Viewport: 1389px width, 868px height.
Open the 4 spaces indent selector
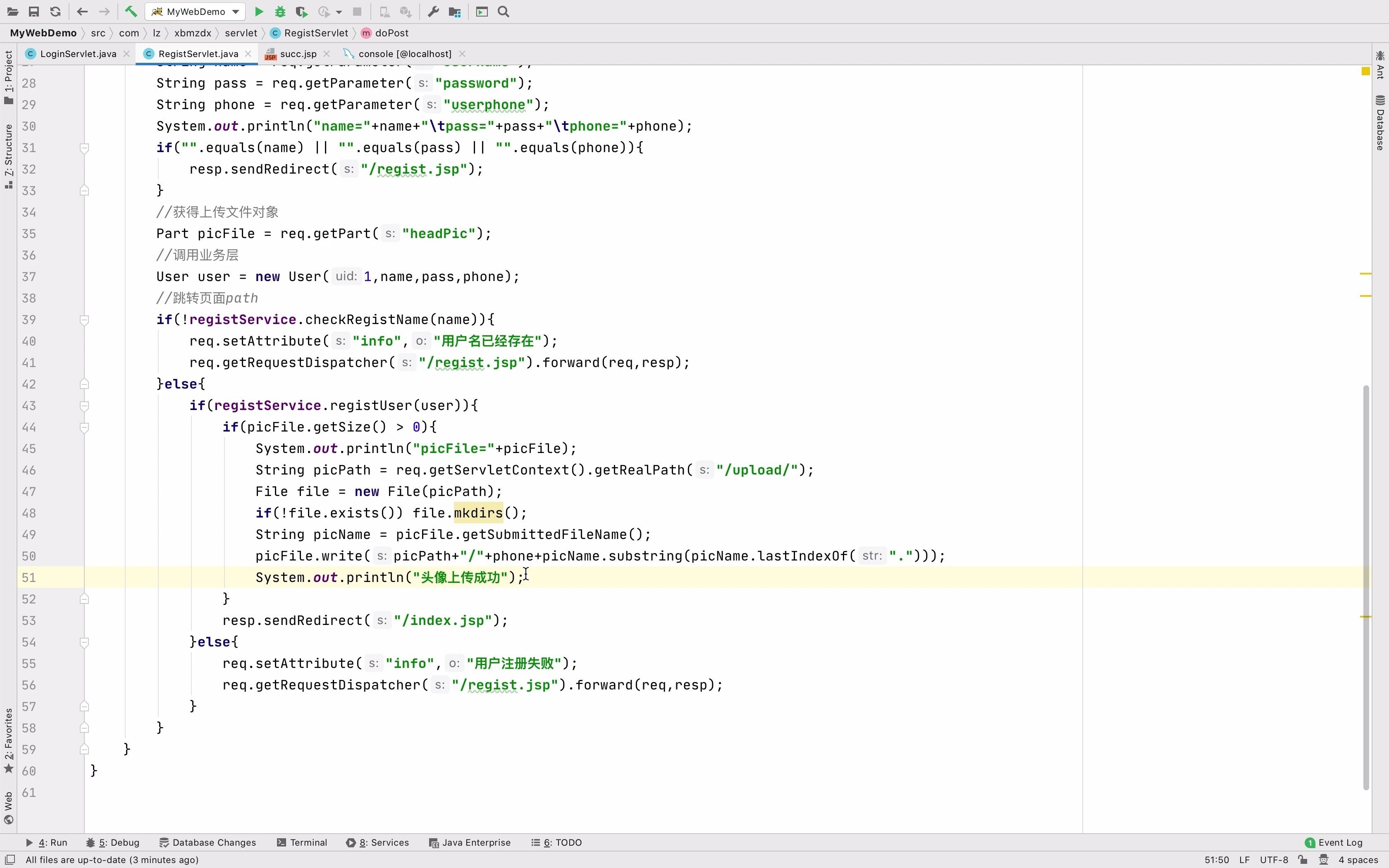[1358, 859]
